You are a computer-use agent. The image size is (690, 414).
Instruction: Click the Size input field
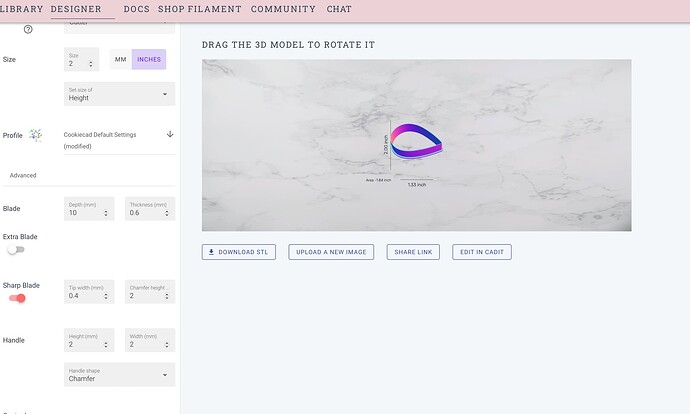click(81, 59)
